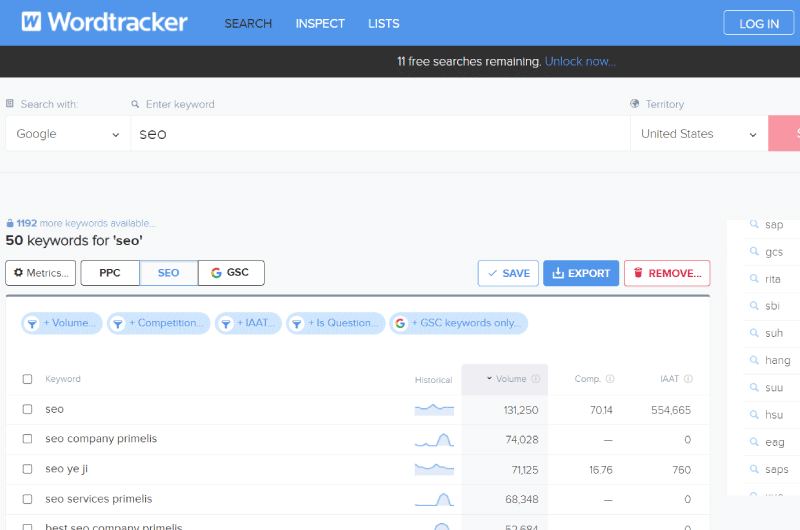This screenshot has width=800, height=530.
Task: Click the search icon beside sbi
Action: click(754, 306)
